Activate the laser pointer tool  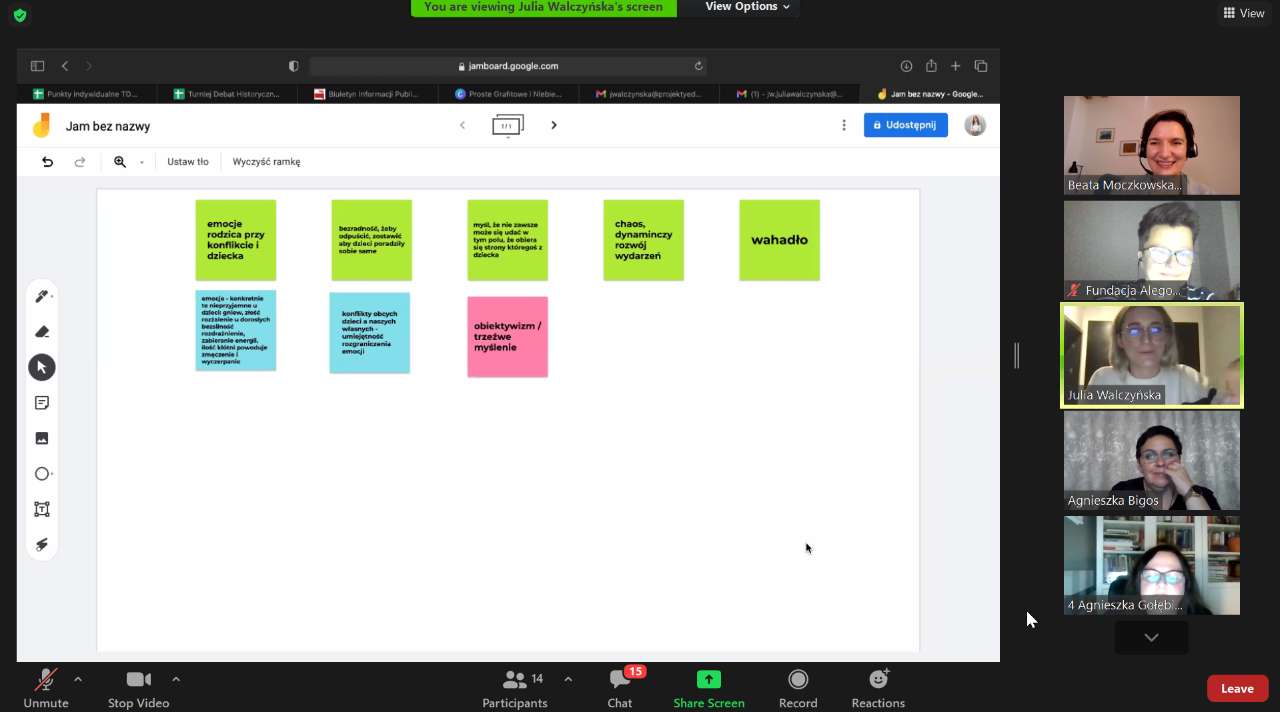click(42, 545)
